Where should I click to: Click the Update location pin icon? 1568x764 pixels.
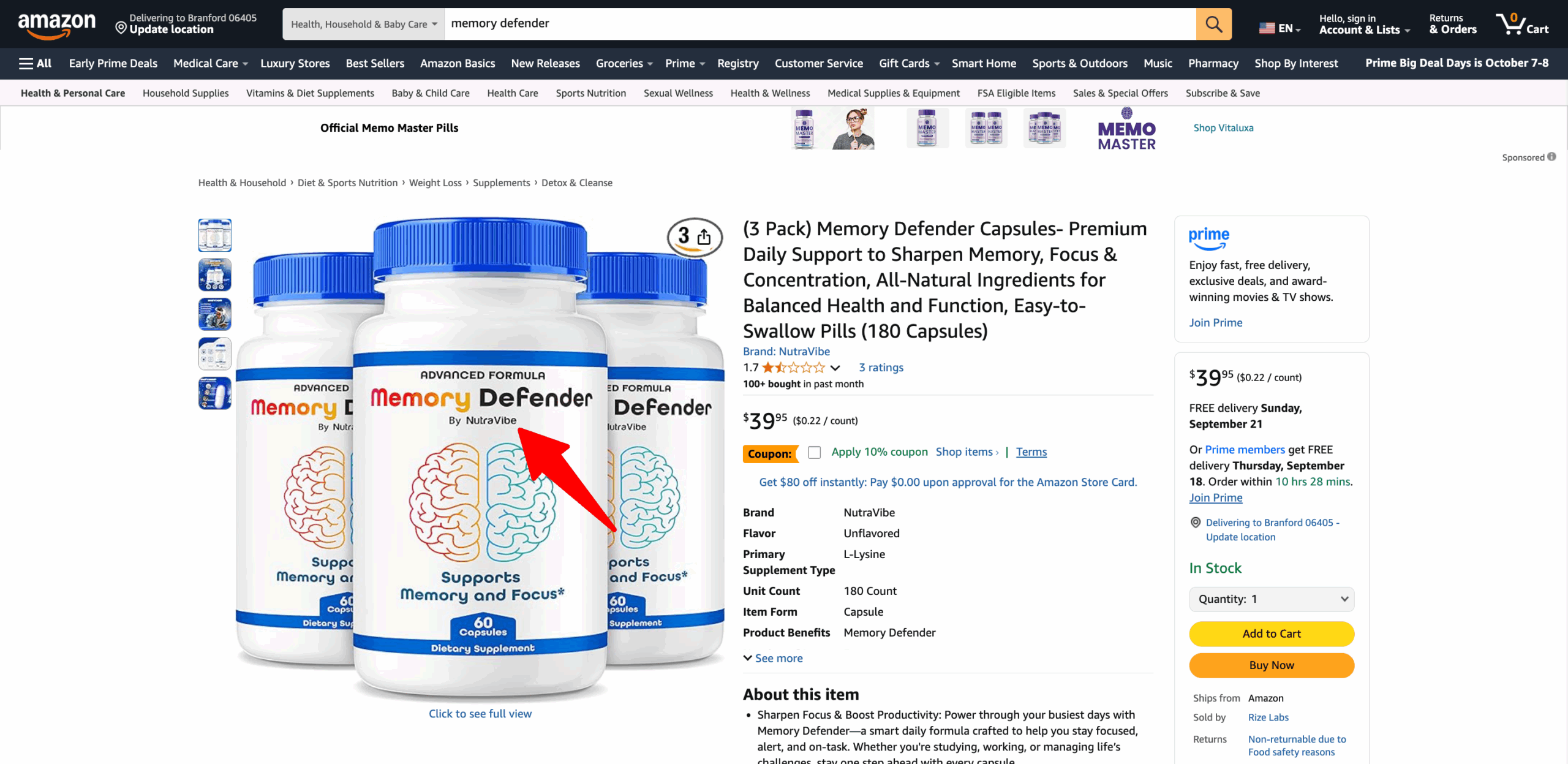click(121, 28)
